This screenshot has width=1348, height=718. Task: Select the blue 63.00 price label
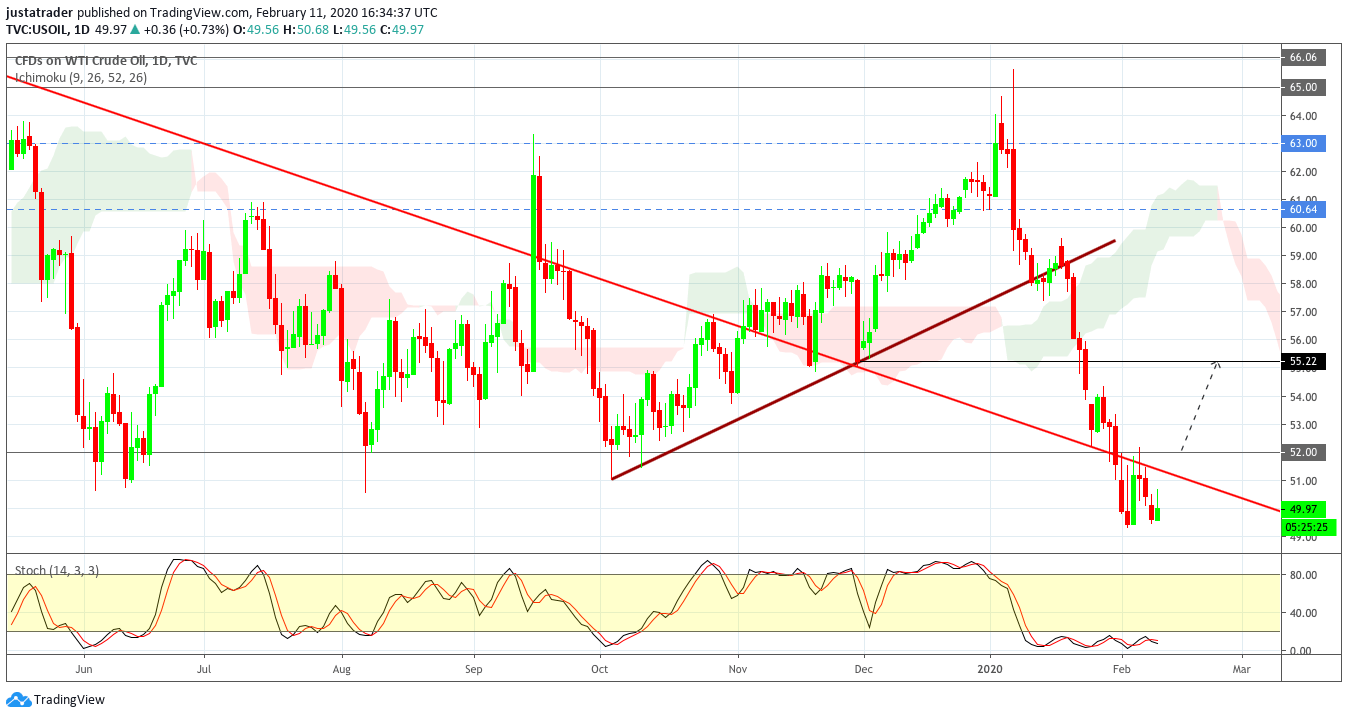click(x=1303, y=144)
